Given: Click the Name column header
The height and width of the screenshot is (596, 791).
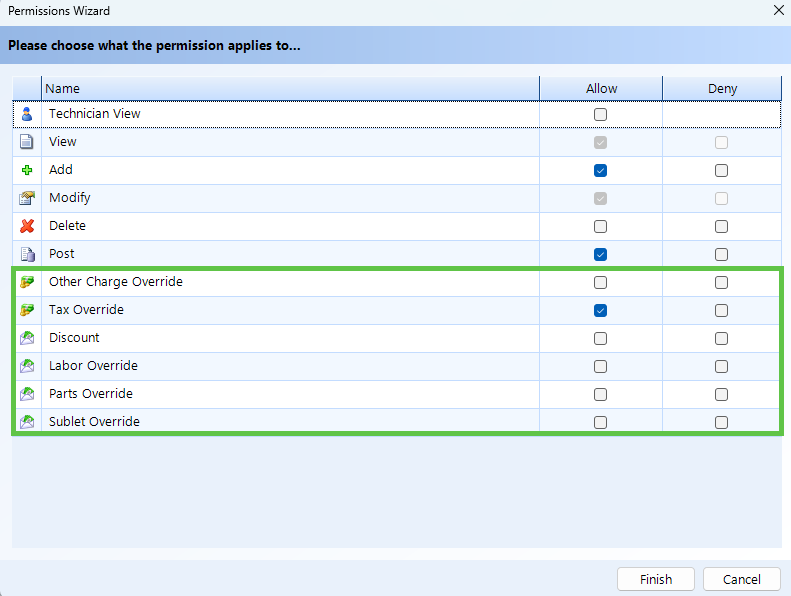Looking at the screenshot, I should (291, 88).
